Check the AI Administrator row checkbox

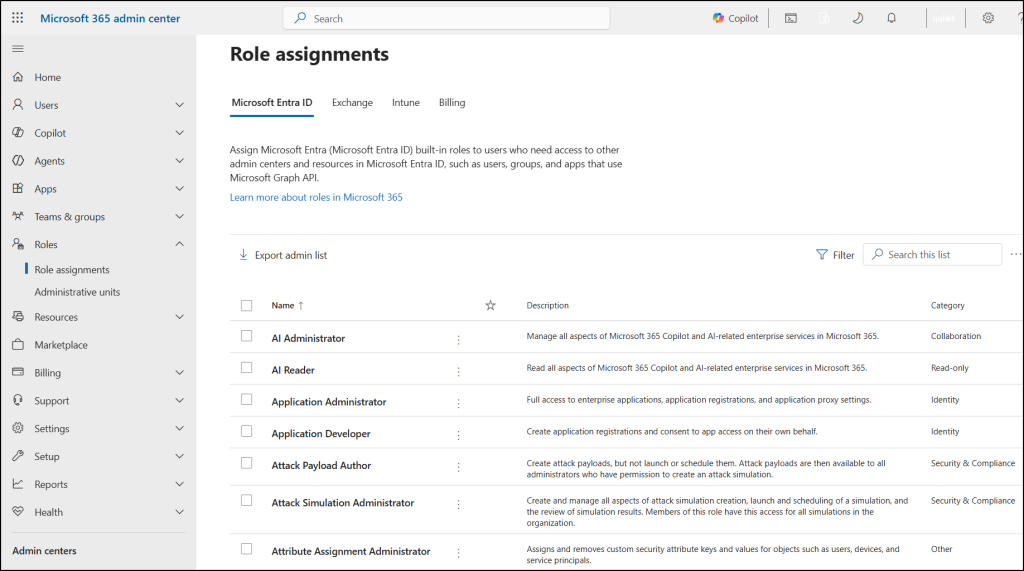[246, 336]
